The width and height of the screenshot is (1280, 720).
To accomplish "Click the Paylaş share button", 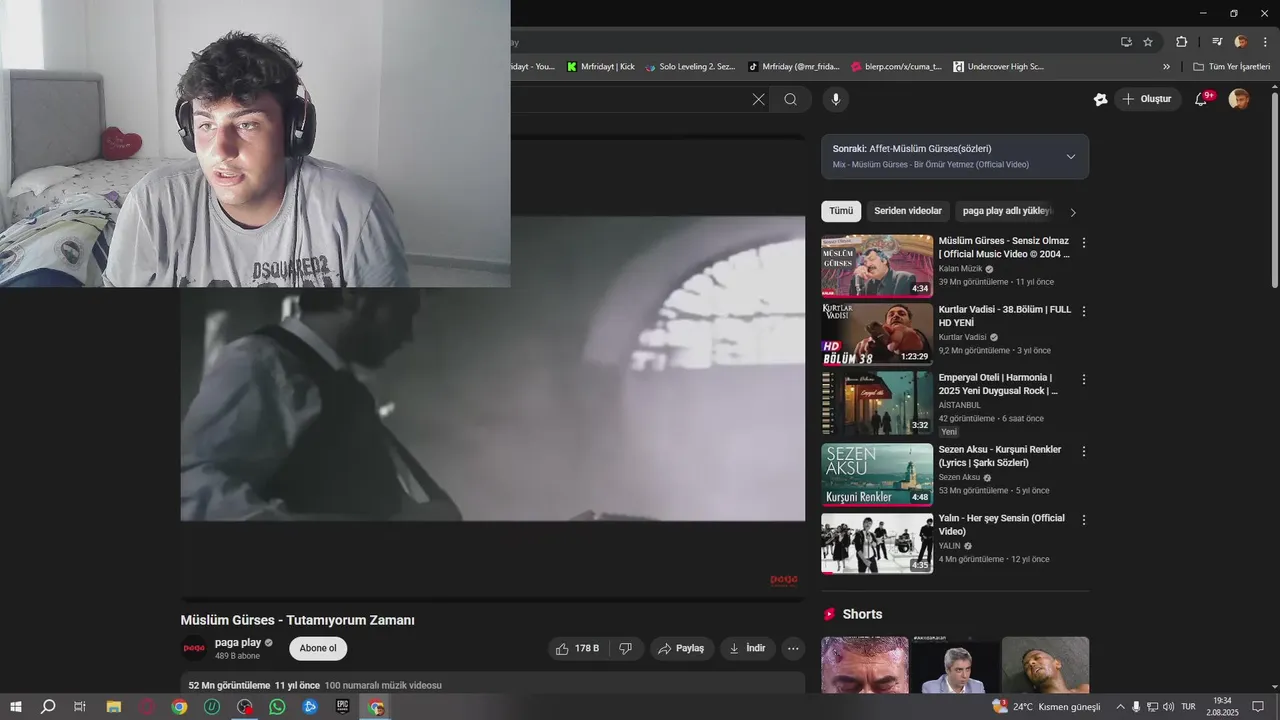I will (682, 648).
